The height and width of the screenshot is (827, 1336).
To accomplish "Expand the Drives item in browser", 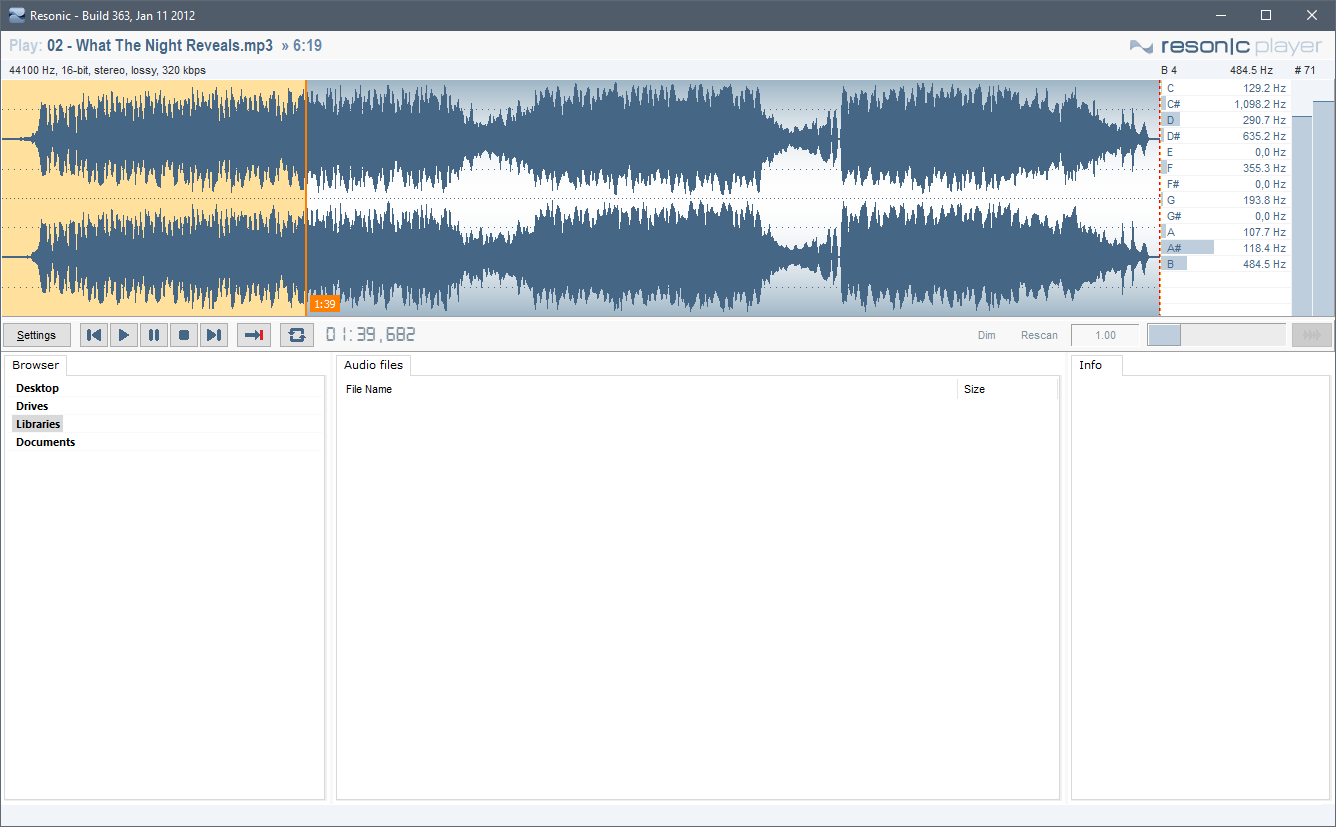I will coord(32,406).
